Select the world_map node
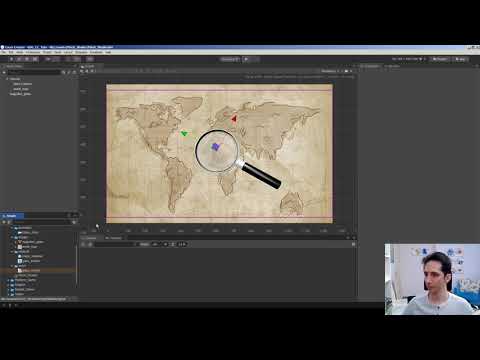Screen dimensions: 480x360 coord(21,89)
